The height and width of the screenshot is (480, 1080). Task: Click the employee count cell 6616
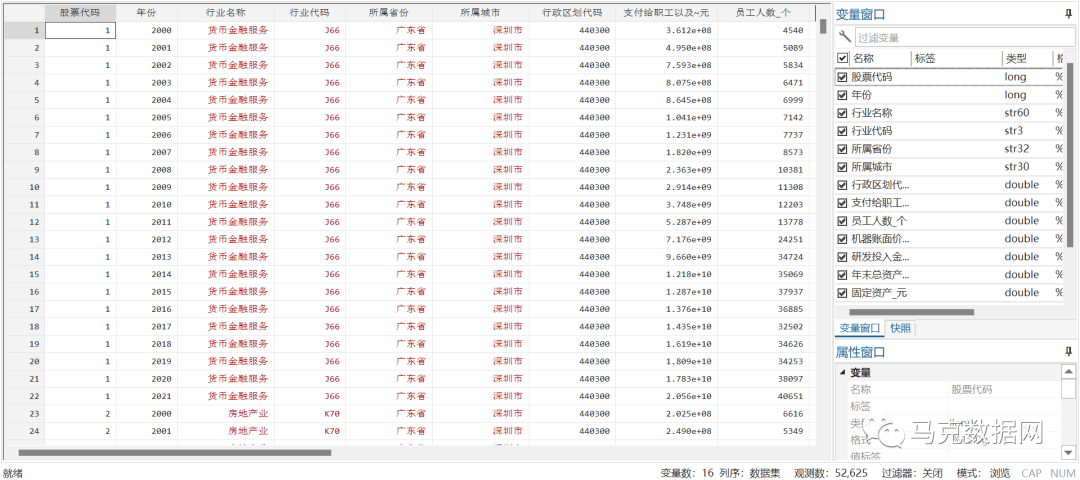click(x=763, y=414)
